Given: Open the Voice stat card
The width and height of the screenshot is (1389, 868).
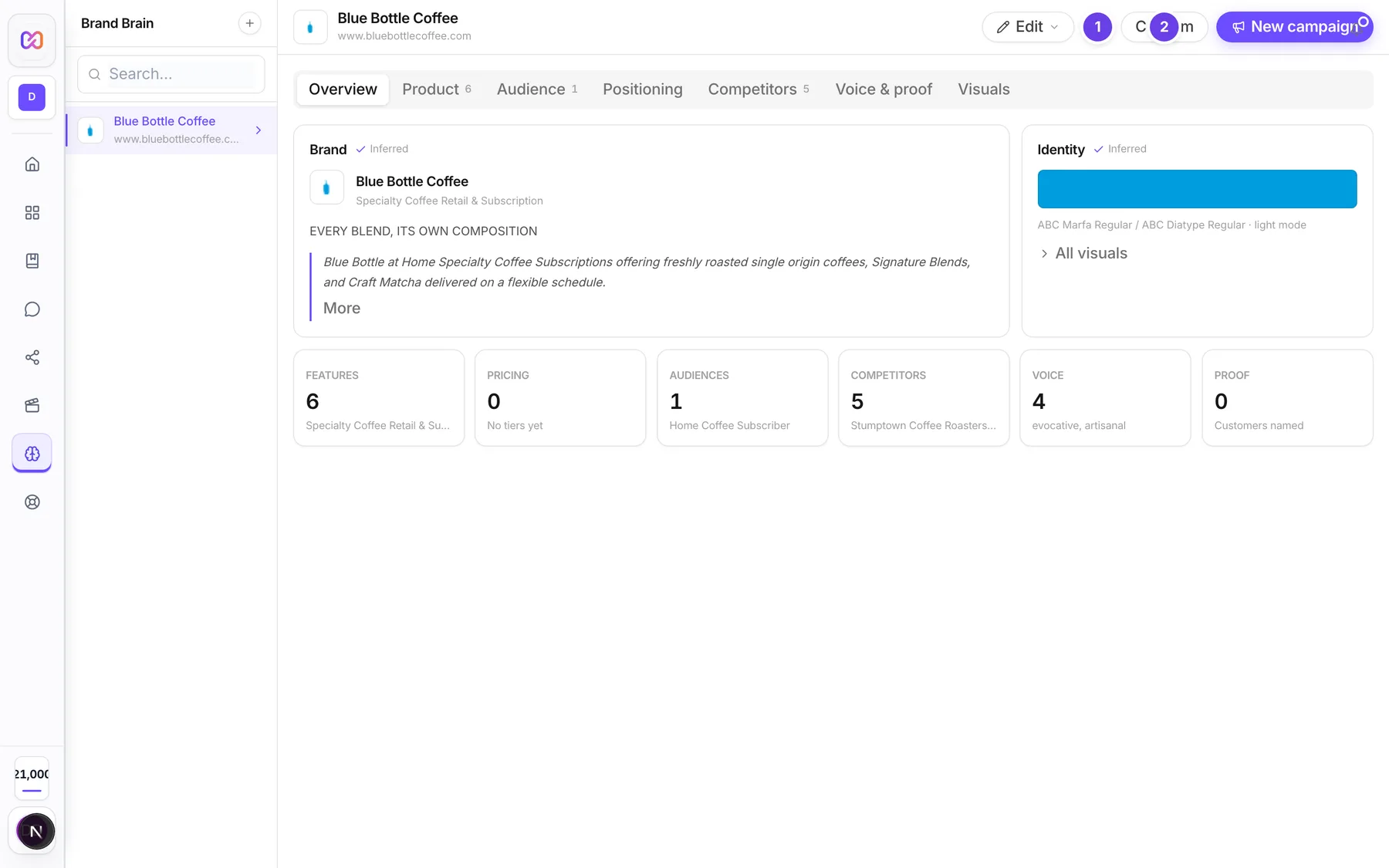Looking at the screenshot, I should pyautogui.click(x=1105, y=398).
